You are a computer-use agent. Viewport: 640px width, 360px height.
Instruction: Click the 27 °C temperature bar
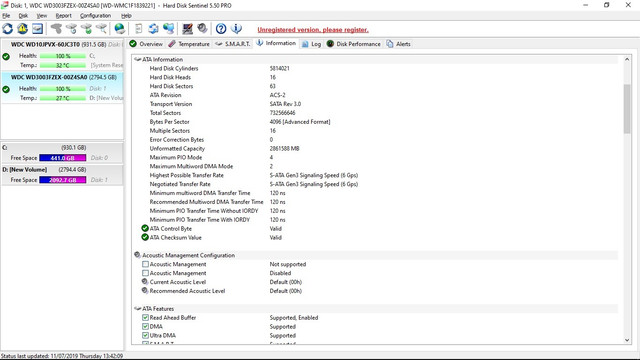[x=63, y=98]
